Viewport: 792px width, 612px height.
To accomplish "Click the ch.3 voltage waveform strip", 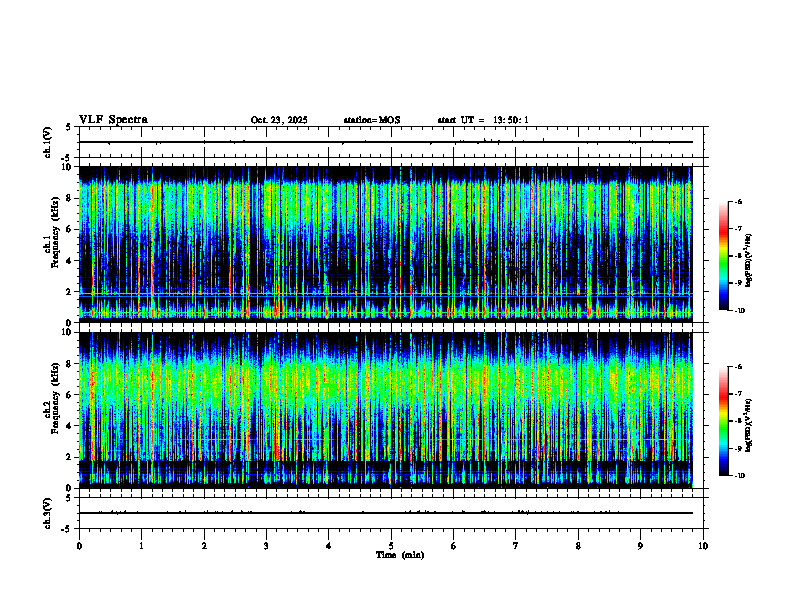I will point(391,513).
